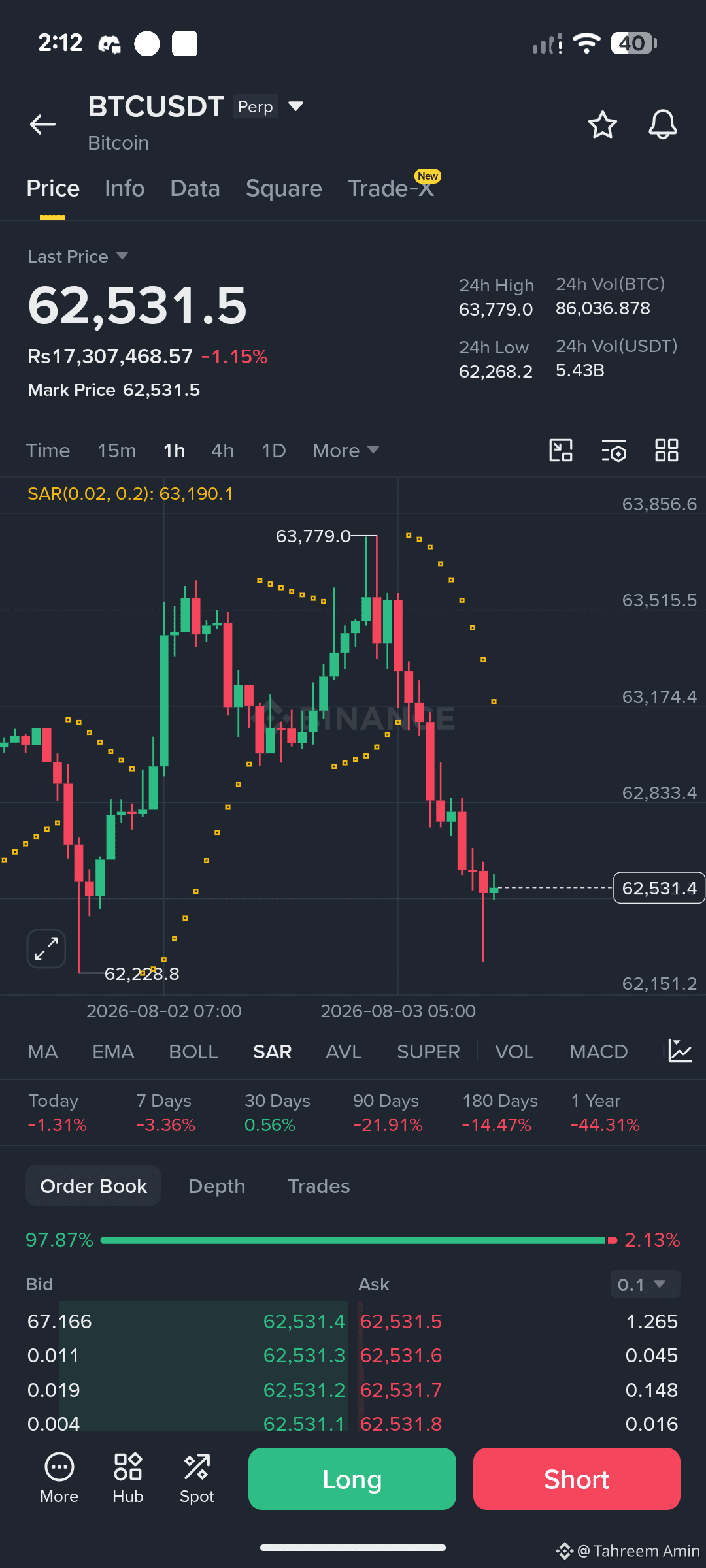This screenshot has height=1568, width=706.
Task: Select the Time chart interval
Action: click(x=48, y=450)
